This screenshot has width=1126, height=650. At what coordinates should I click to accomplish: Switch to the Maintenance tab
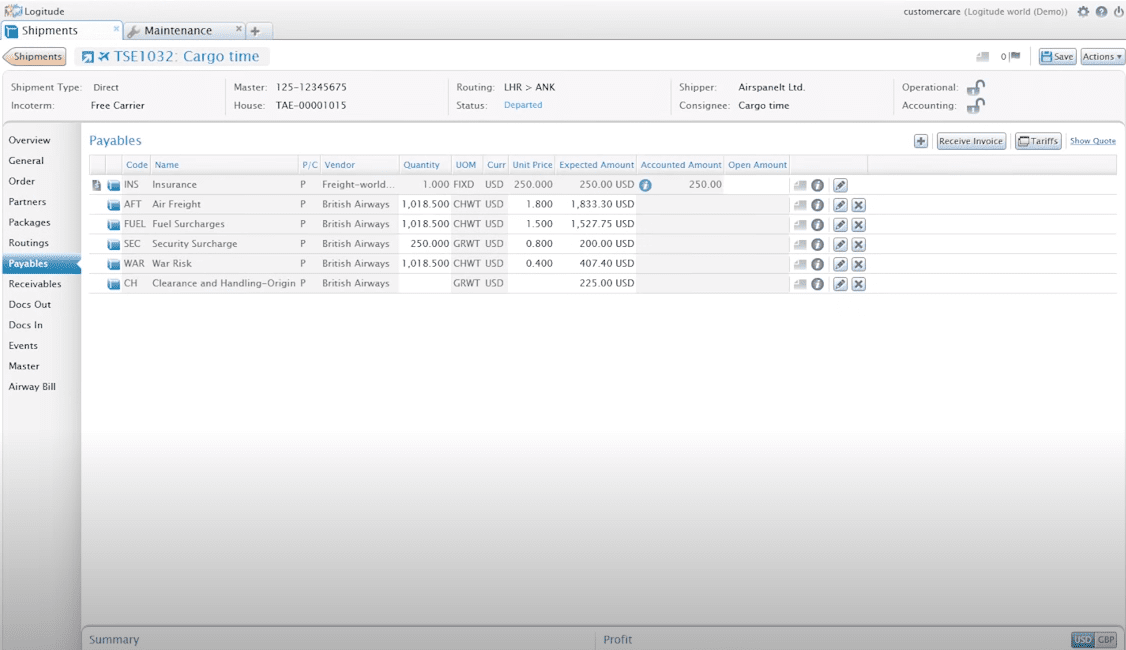[x=178, y=31]
